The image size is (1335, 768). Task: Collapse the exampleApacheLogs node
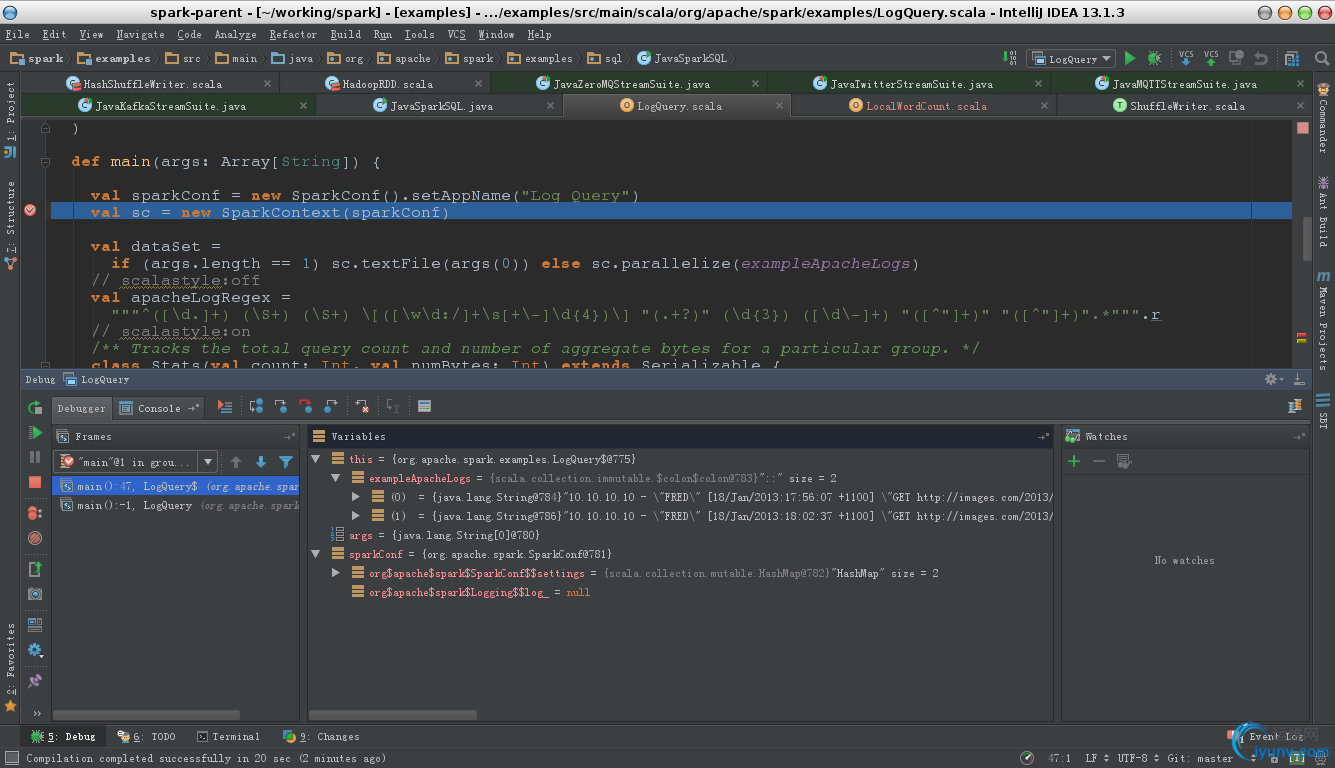click(x=336, y=478)
